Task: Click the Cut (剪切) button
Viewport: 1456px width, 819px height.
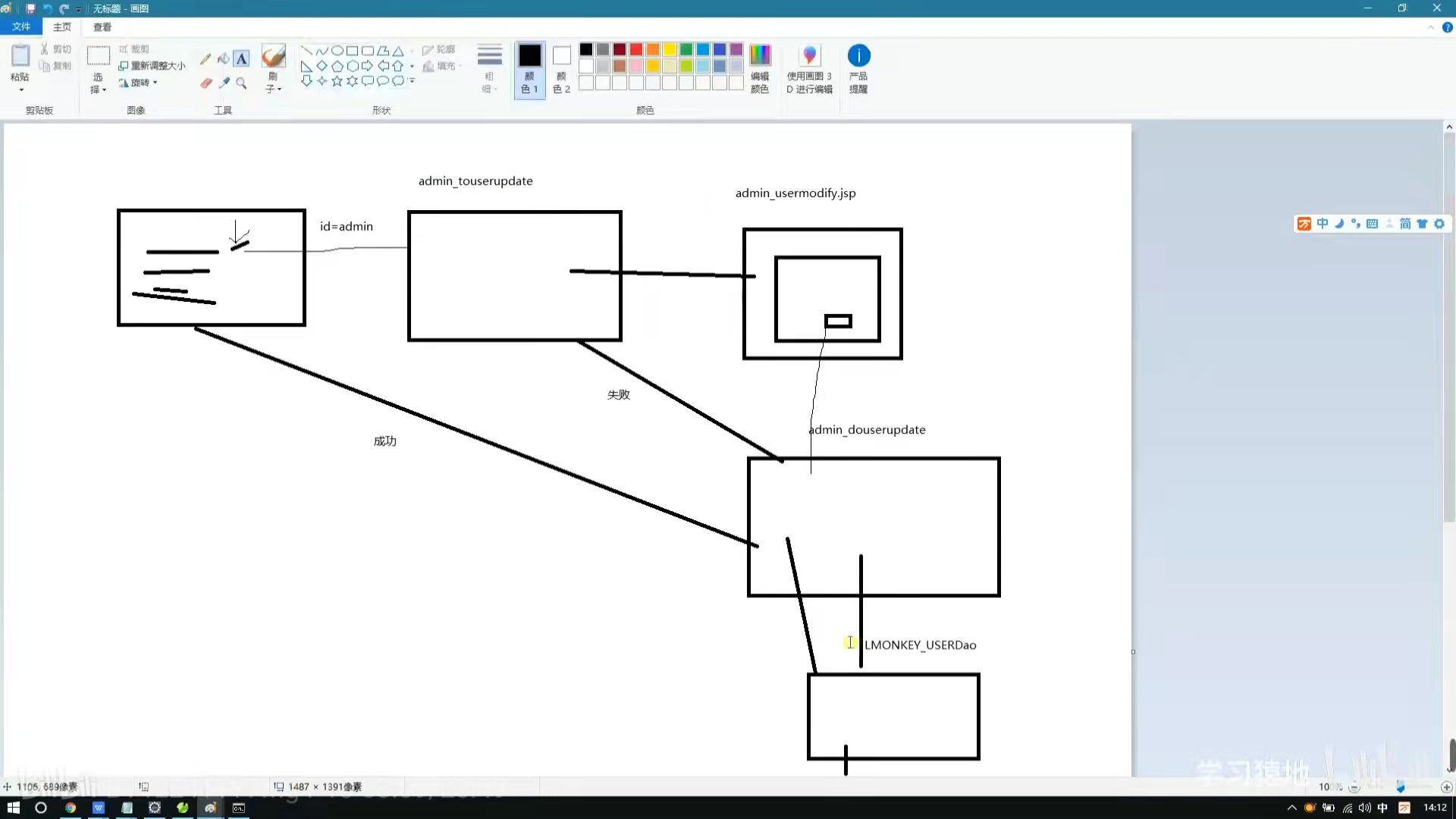Action: (x=56, y=49)
